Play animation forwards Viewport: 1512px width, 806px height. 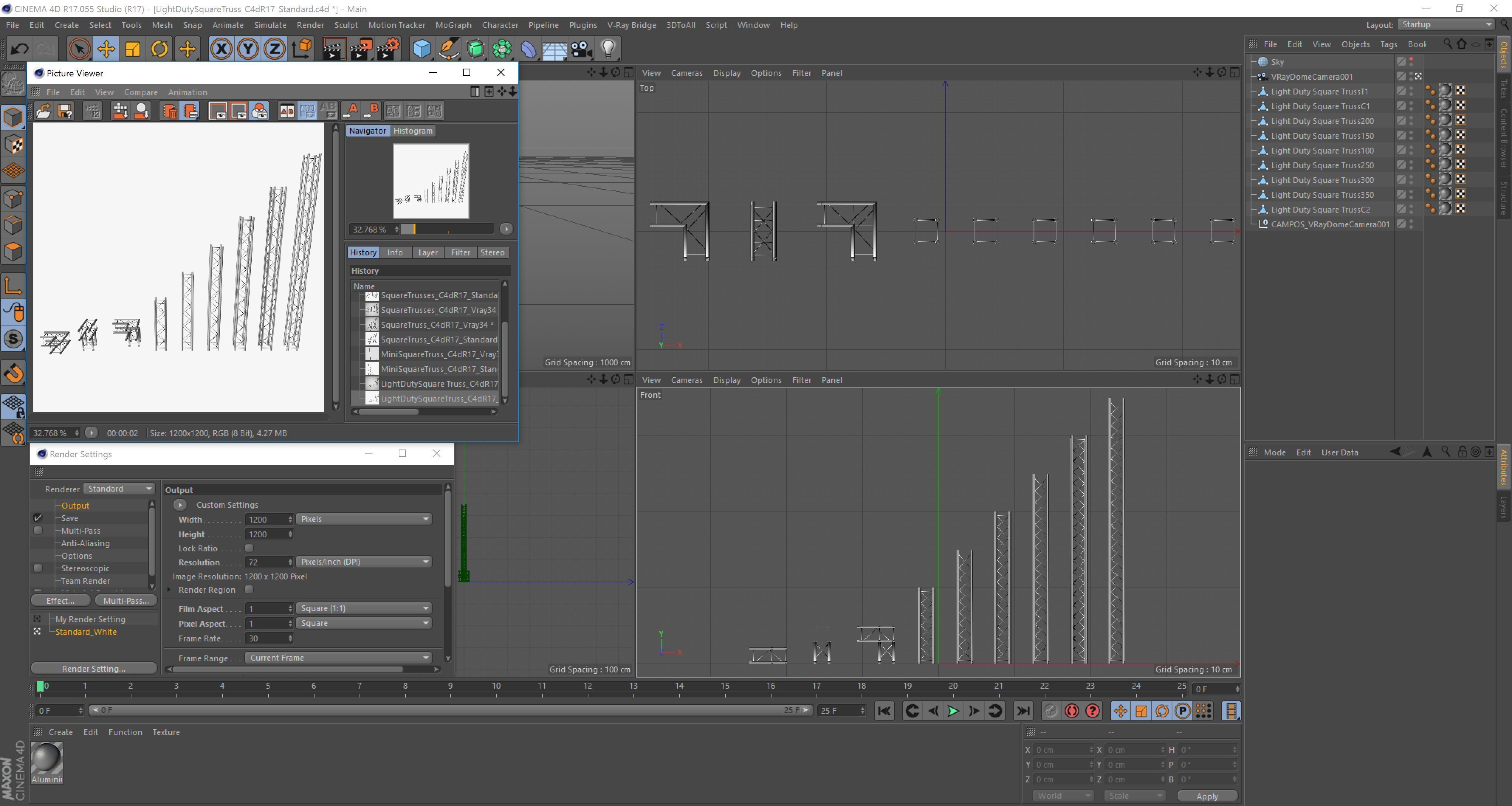953,711
